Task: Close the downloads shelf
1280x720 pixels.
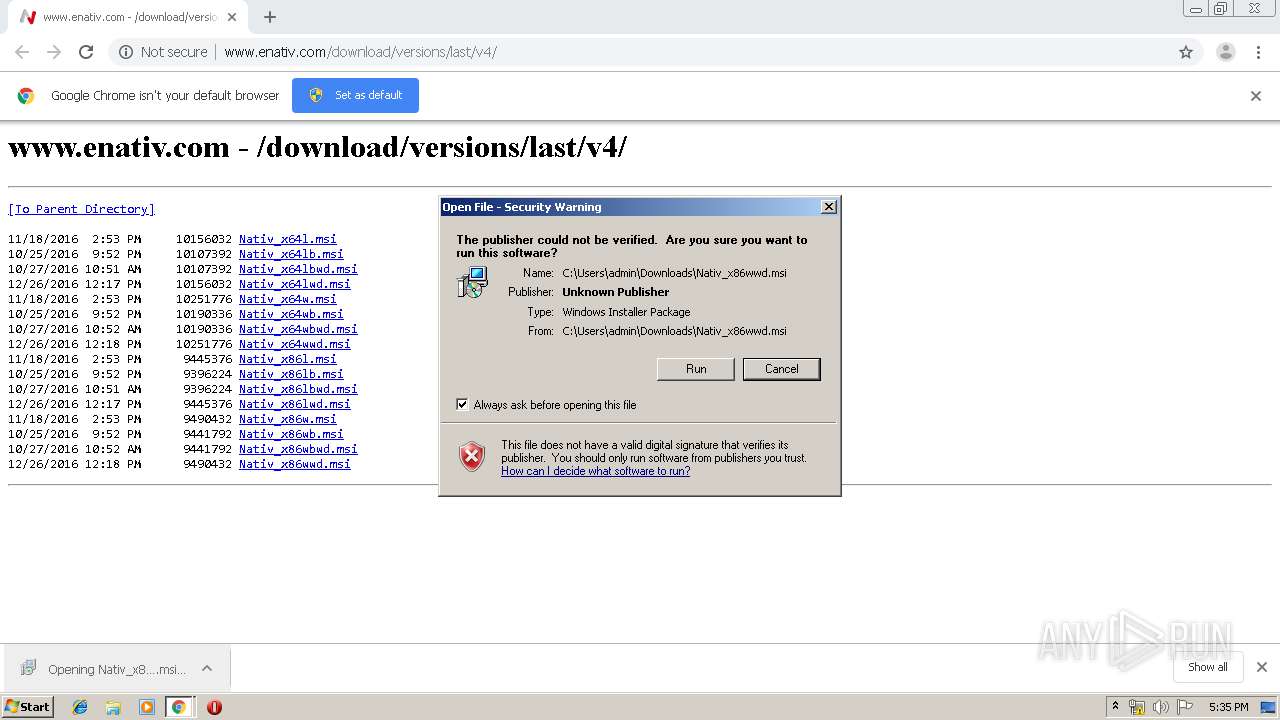Action: coord(1261,667)
